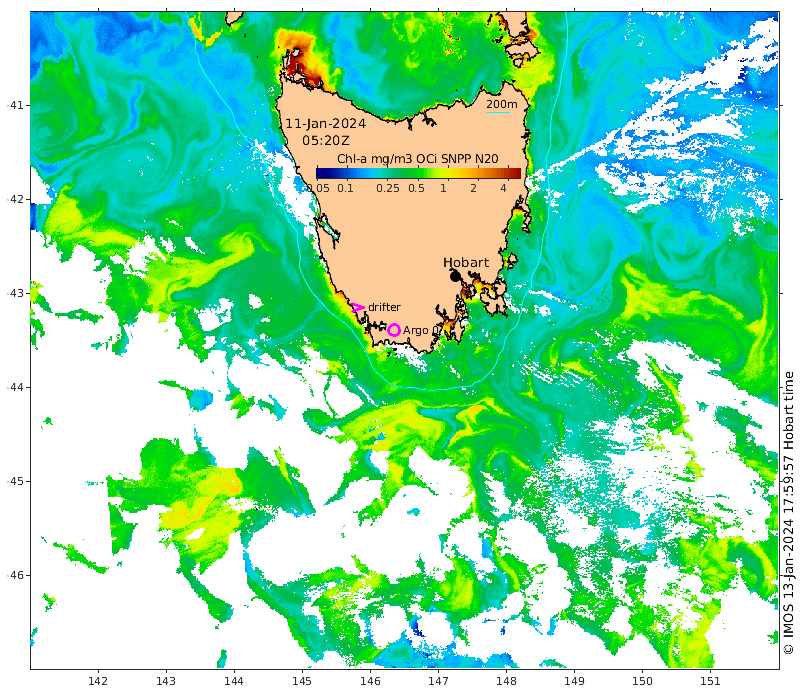This screenshot has height=700, width=800.
Task: Click the 148 longitude axis label
Action: (506, 681)
